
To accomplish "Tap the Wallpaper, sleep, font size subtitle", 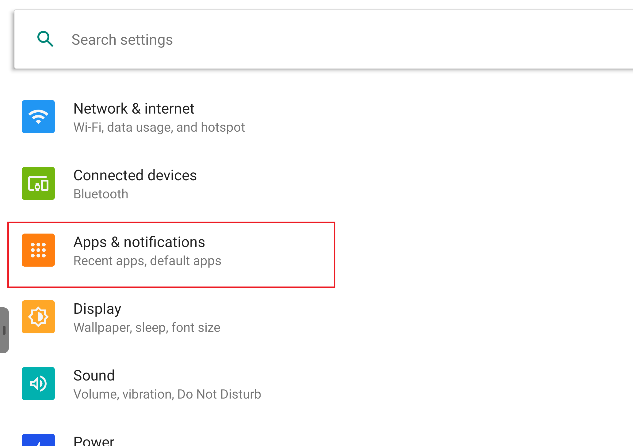I will [147, 328].
